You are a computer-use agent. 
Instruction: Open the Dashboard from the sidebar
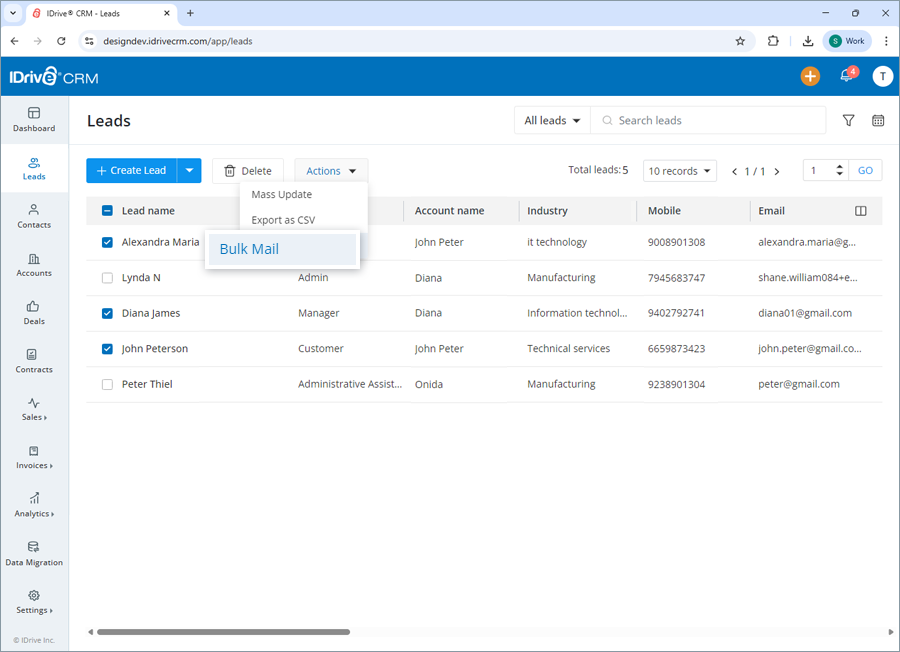[33, 120]
